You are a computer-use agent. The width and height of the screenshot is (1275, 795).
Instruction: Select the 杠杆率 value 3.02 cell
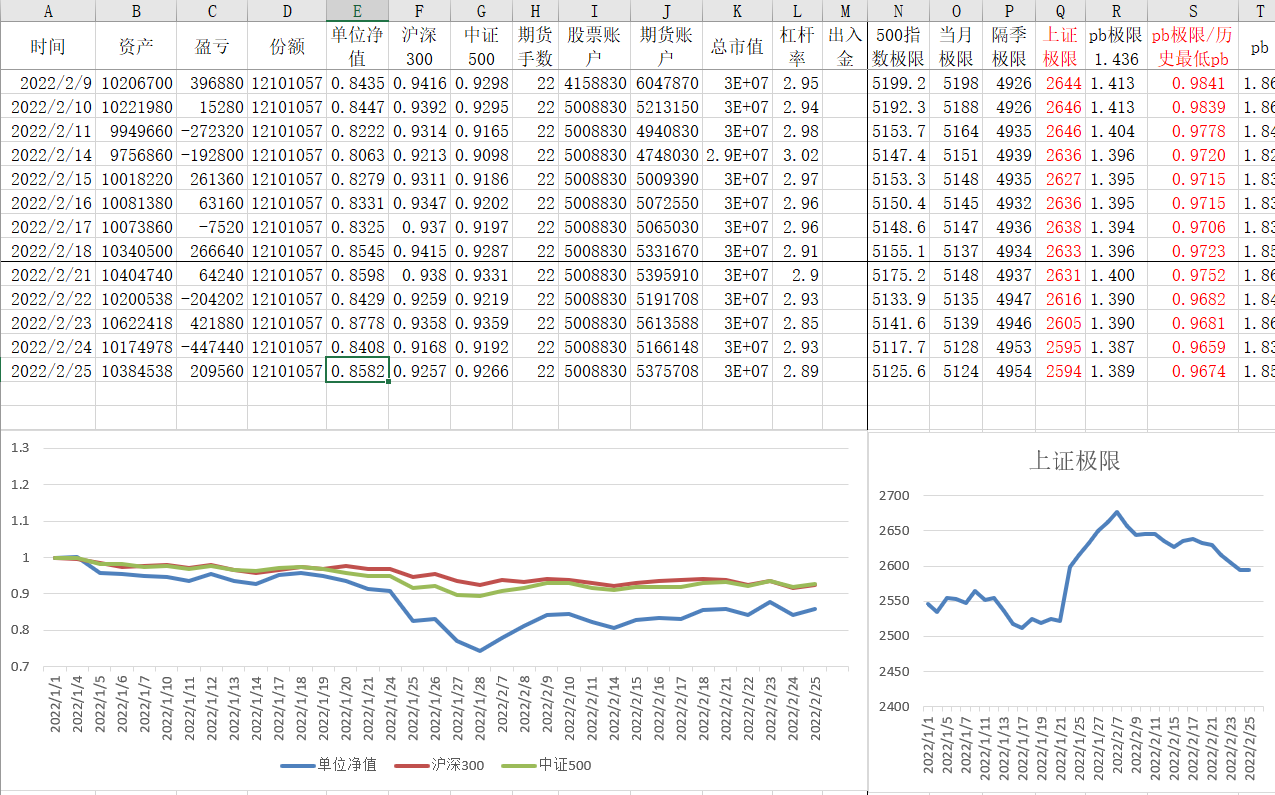pos(797,155)
